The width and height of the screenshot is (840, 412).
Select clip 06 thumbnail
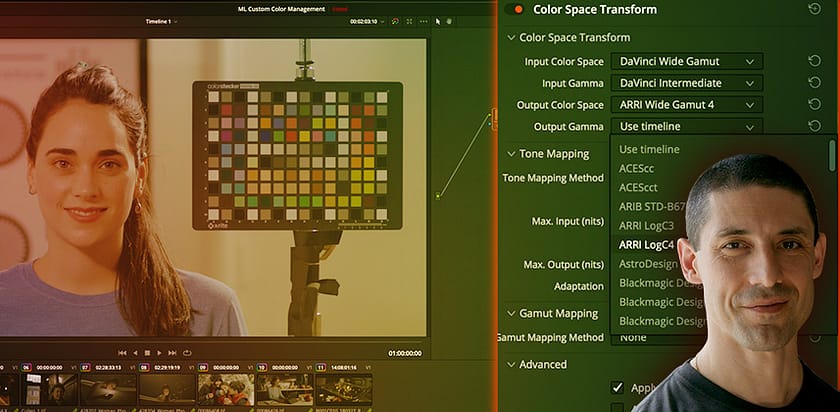[49, 389]
